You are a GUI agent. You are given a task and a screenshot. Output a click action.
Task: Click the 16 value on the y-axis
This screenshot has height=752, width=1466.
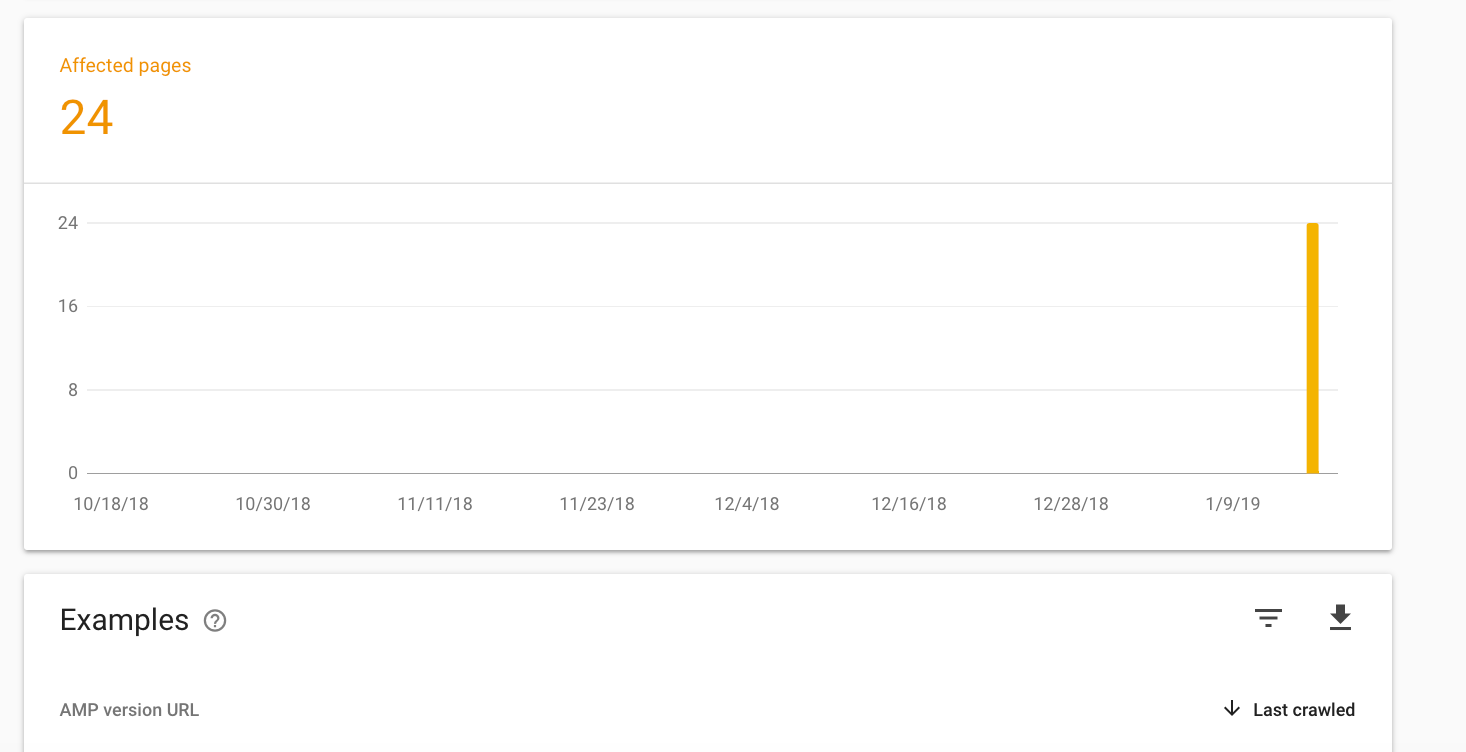(67, 306)
